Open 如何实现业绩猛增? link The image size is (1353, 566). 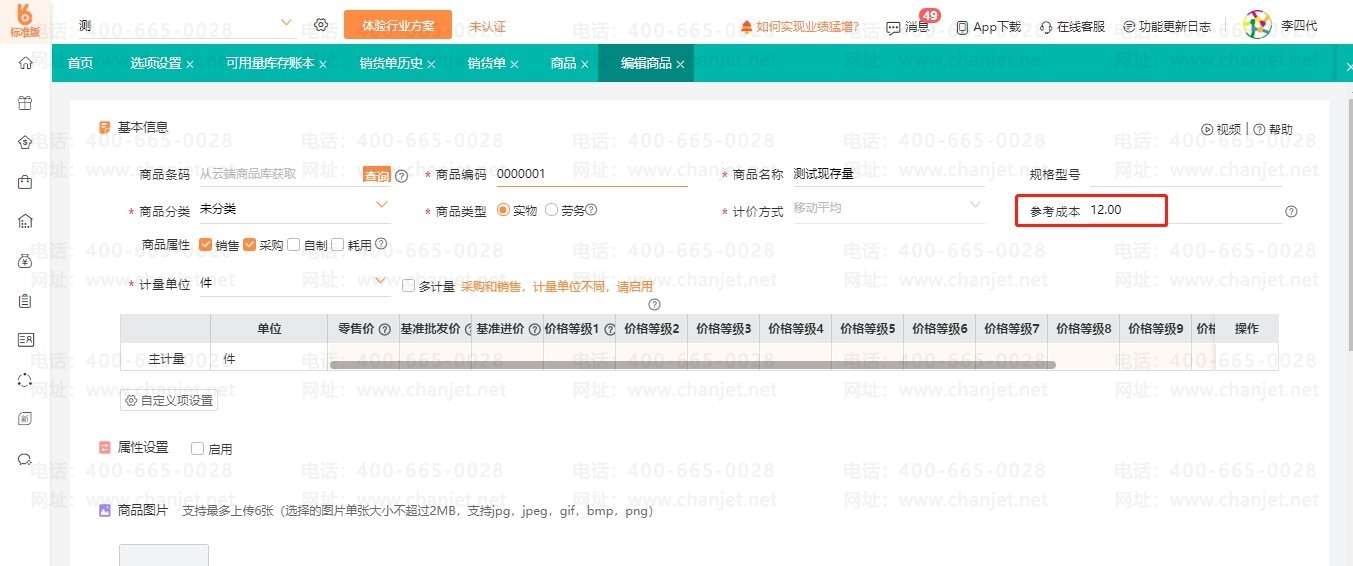pyautogui.click(x=799, y=27)
